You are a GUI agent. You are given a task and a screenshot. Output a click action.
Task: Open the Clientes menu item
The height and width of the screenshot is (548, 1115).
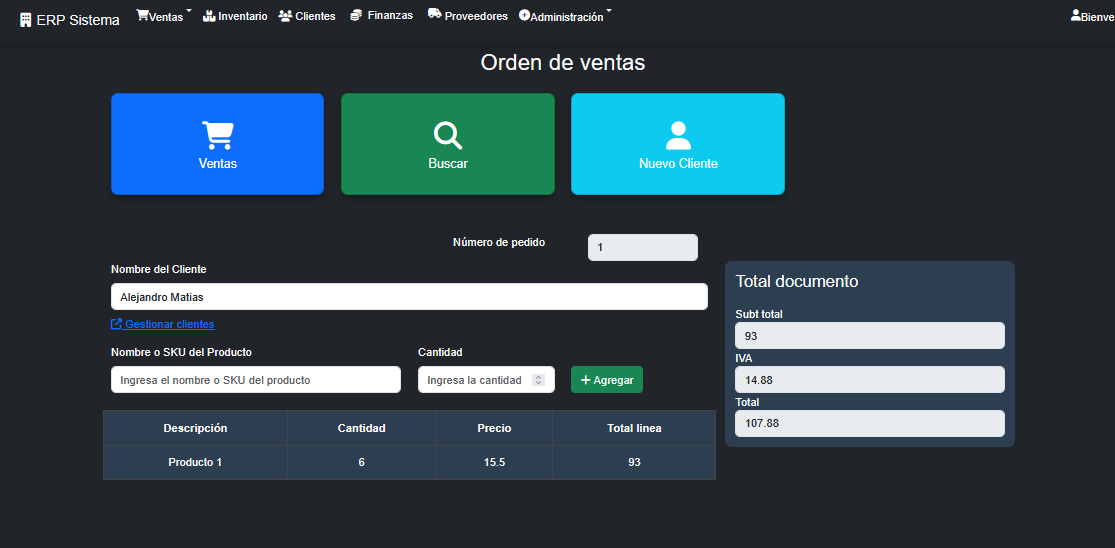308,16
